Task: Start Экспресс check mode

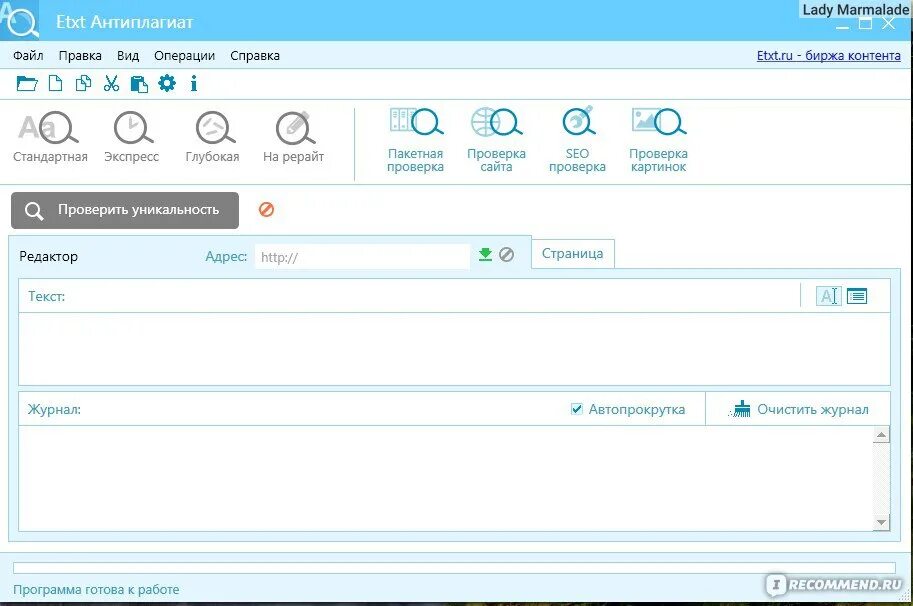Action: [132, 137]
